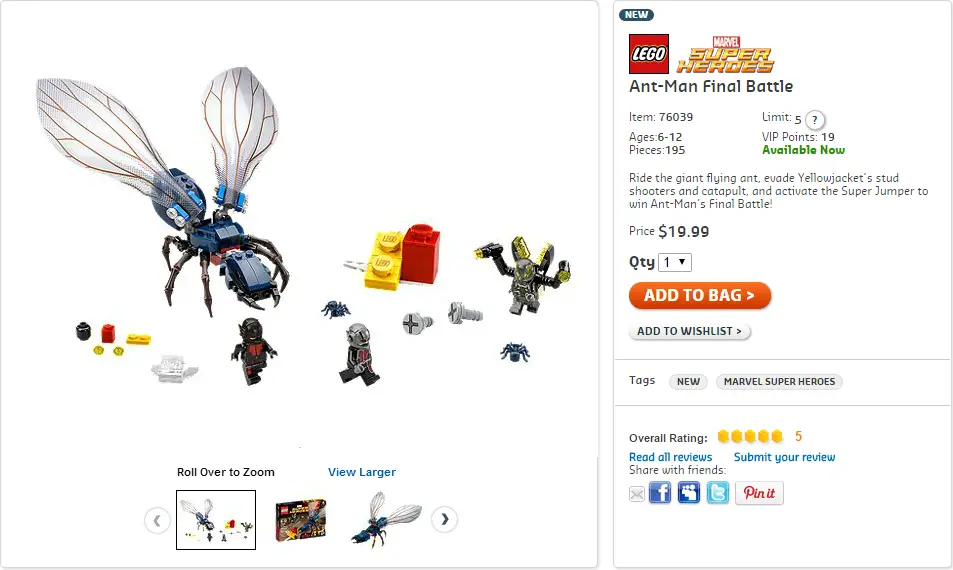
Task: Select the flying ant thumbnail
Action: tap(386, 520)
